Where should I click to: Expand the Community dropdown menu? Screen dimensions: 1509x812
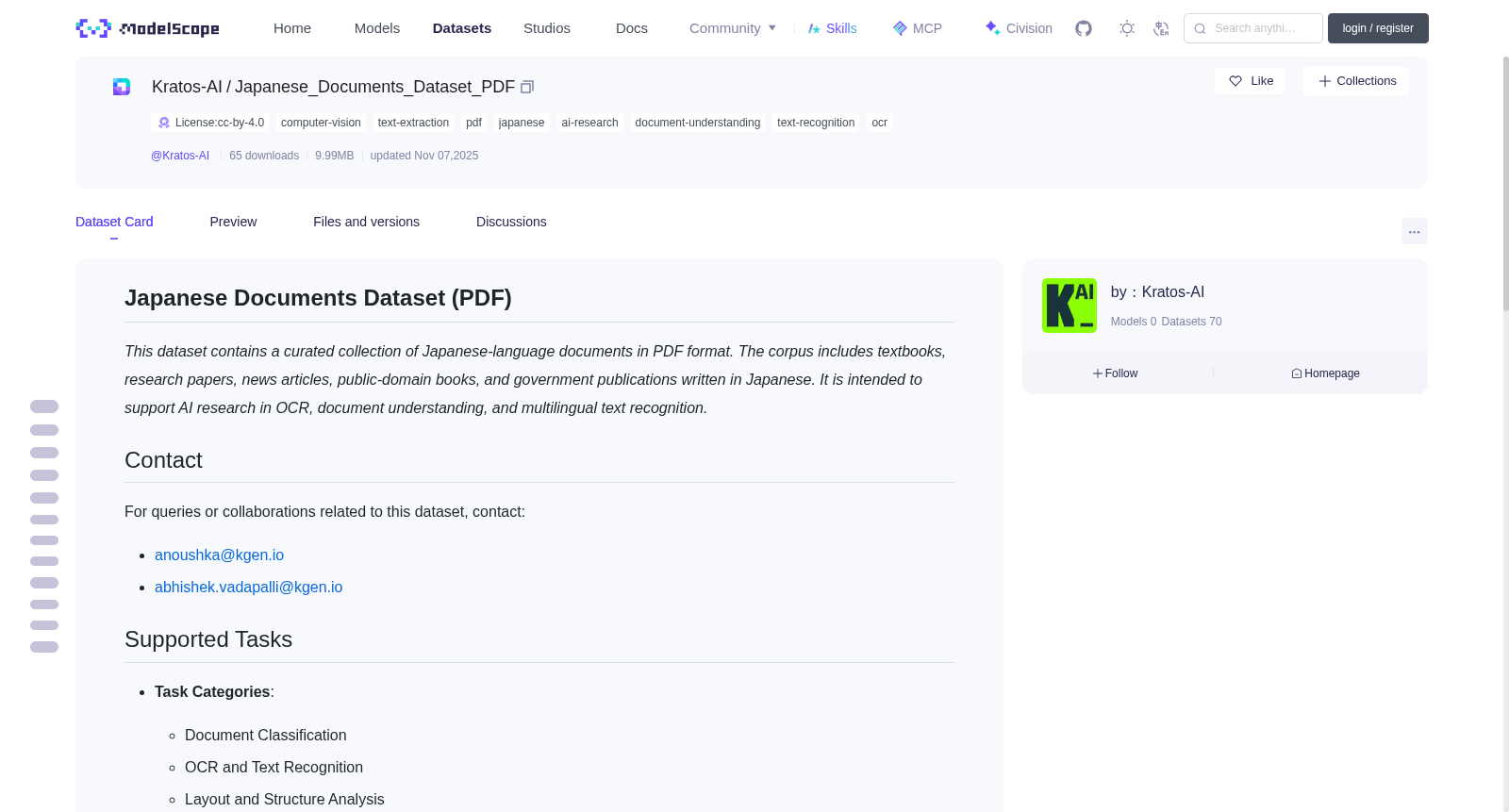click(733, 28)
